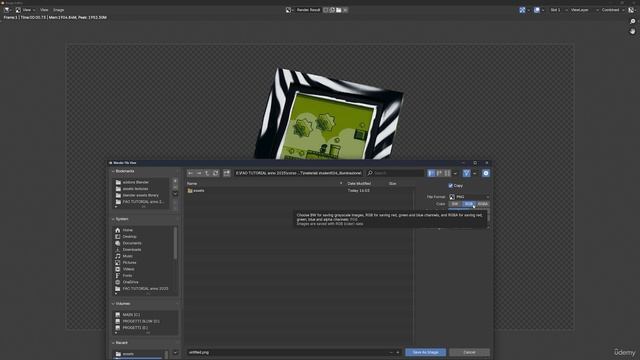The image size is (640, 360).
Task: Switch to thumbnail display mode
Action: tap(447, 173)
